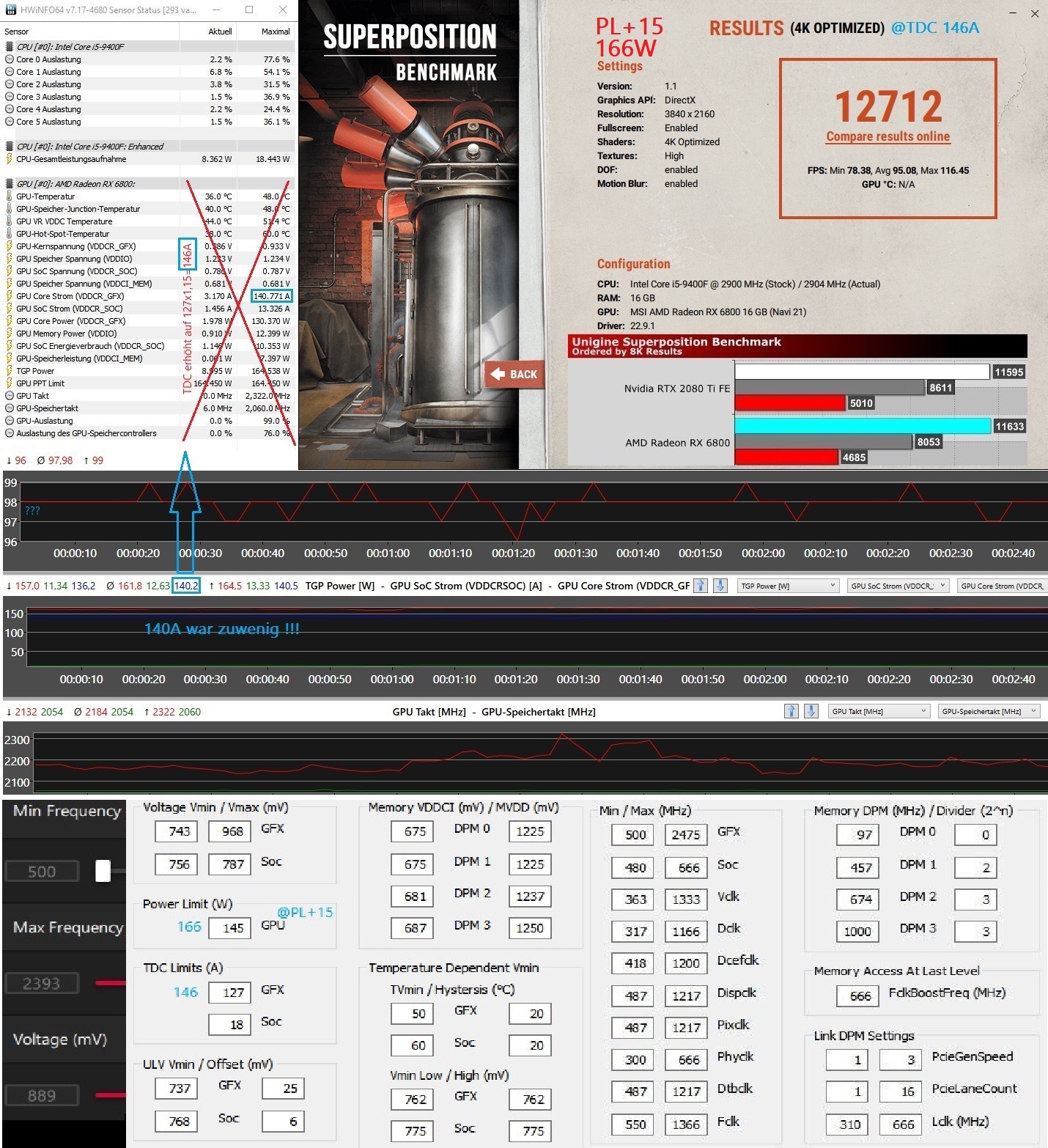Click the PcieLaneCount 16 field

tap(900, 1092)
